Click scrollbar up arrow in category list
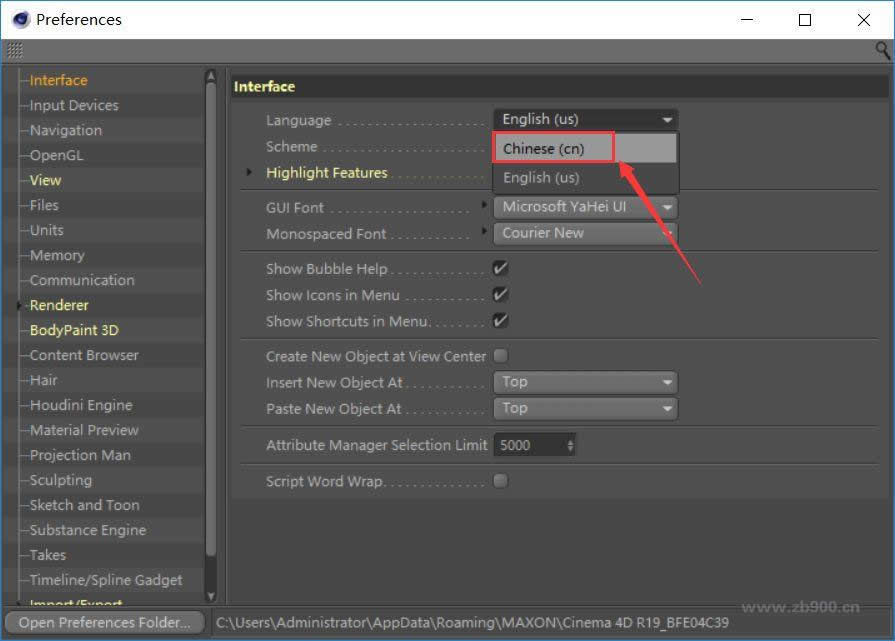This screenshot has width=895, height=641. click(211, 76)
